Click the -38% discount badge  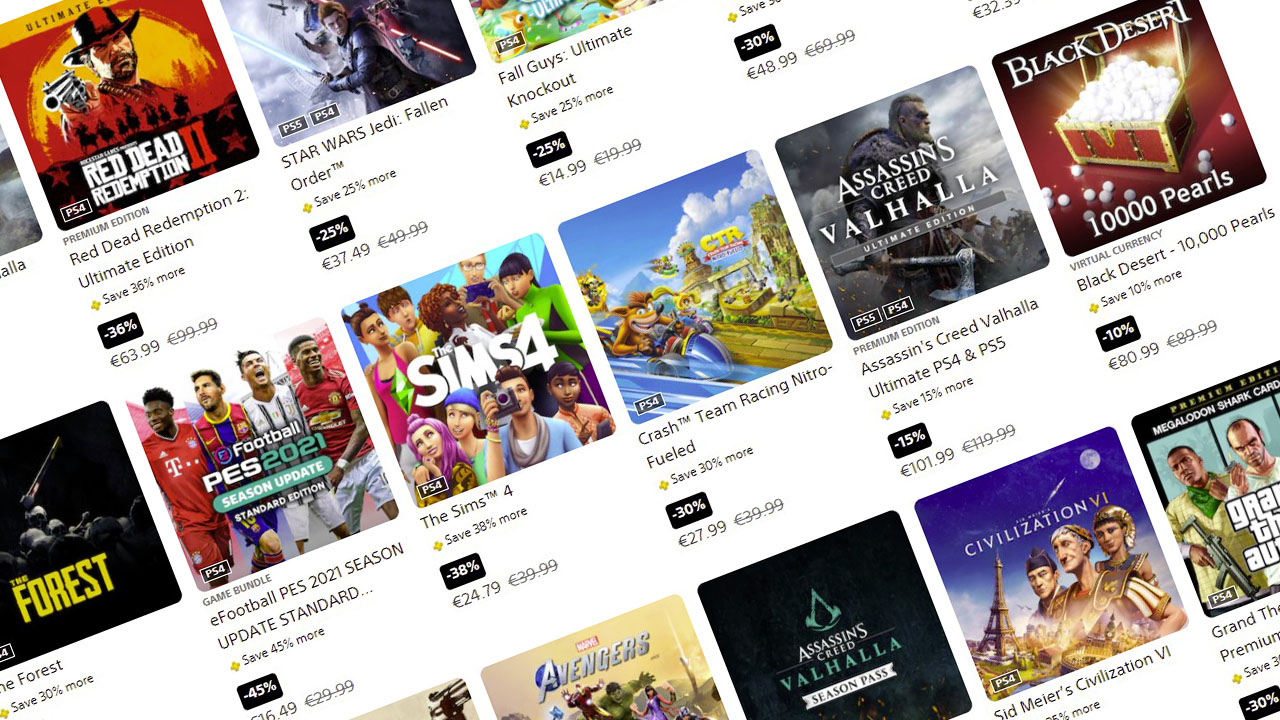462,572
